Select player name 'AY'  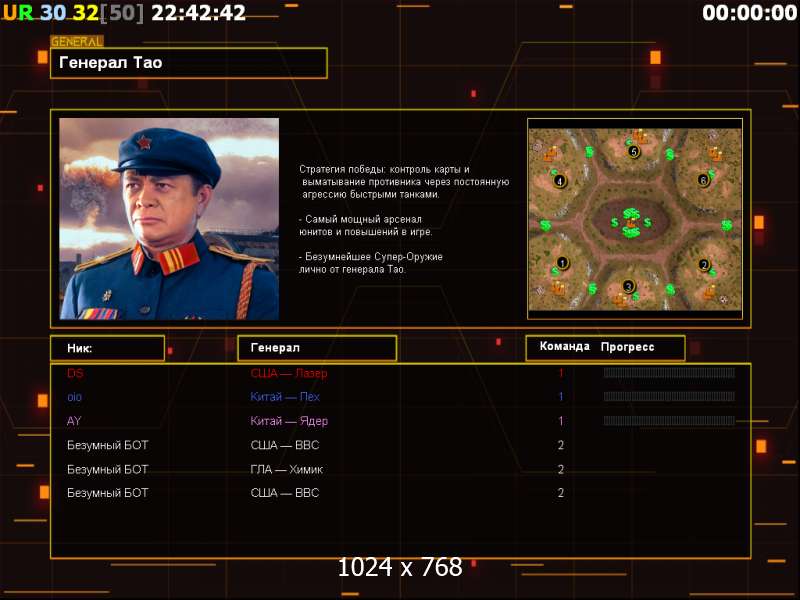[74, 421]
